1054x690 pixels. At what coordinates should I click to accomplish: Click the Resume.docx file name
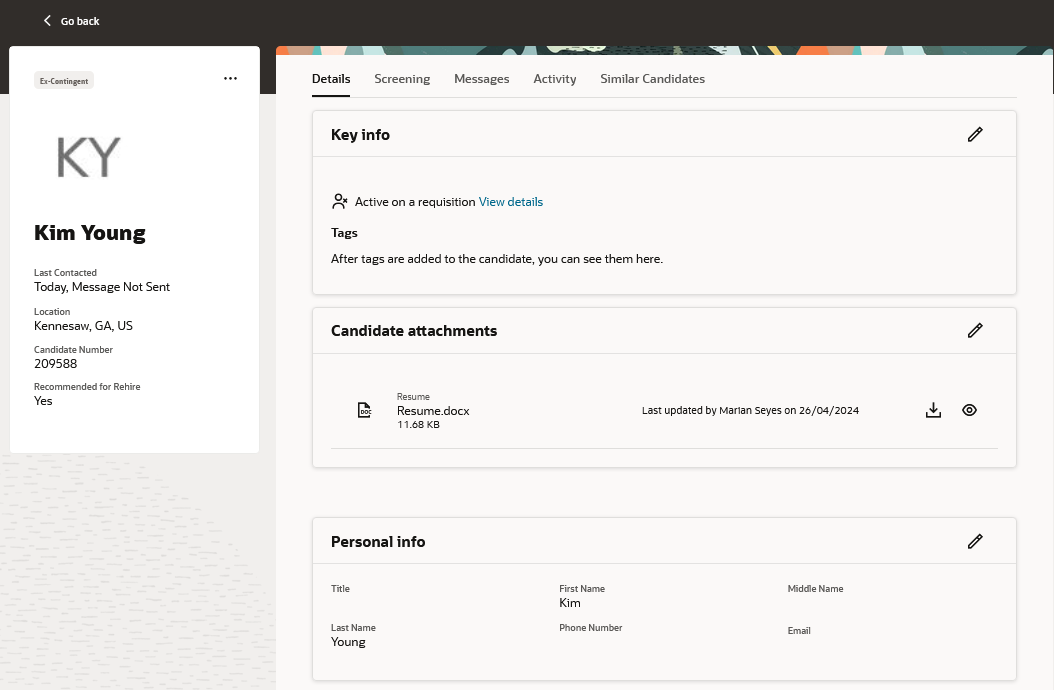click(433, 411)
